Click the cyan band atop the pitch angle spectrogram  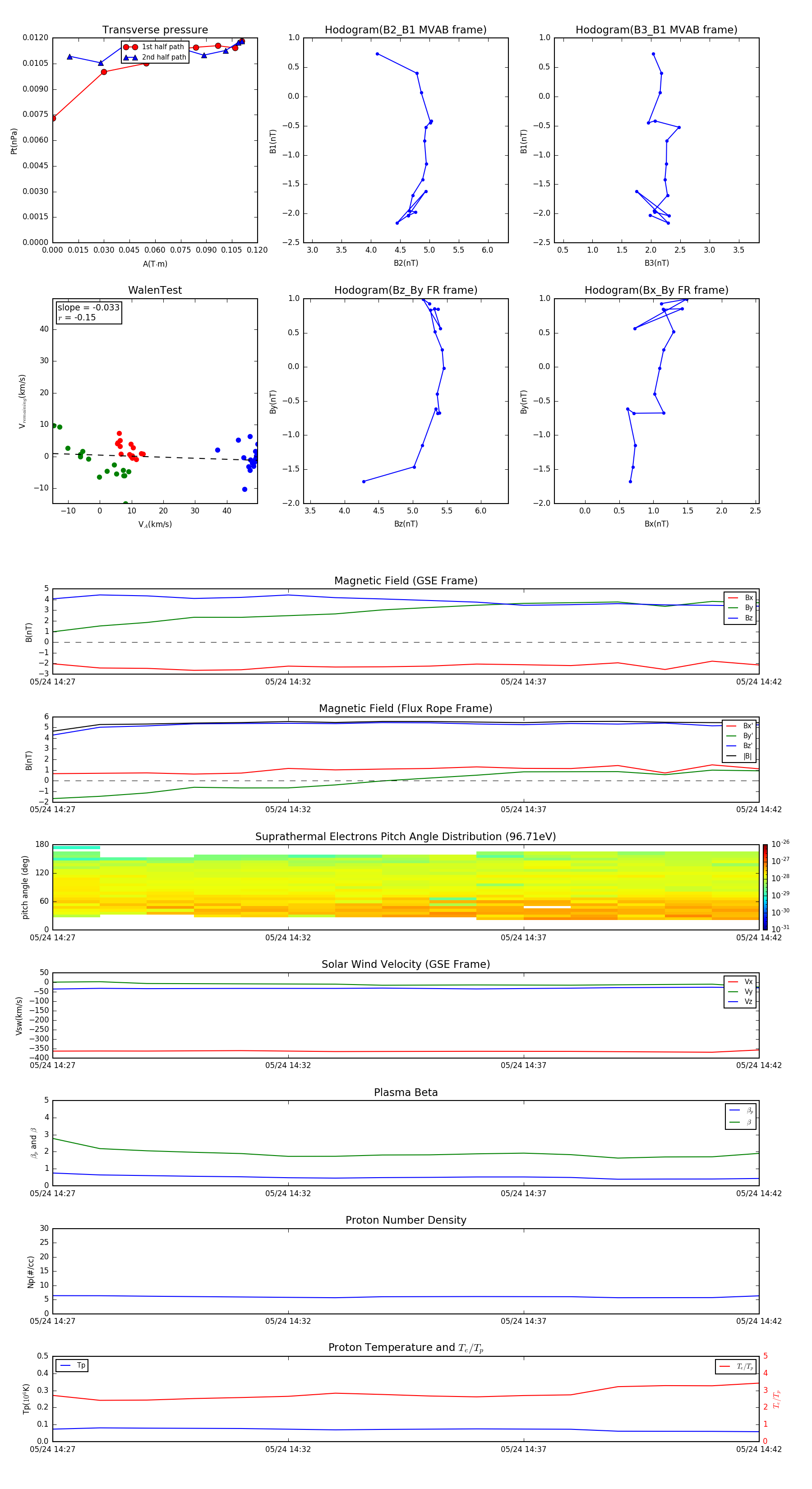click(76, 847)
